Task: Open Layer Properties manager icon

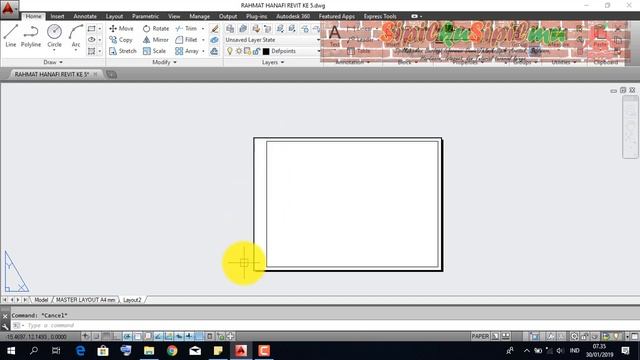Action: pyautogui.click(x=230, y=29)
